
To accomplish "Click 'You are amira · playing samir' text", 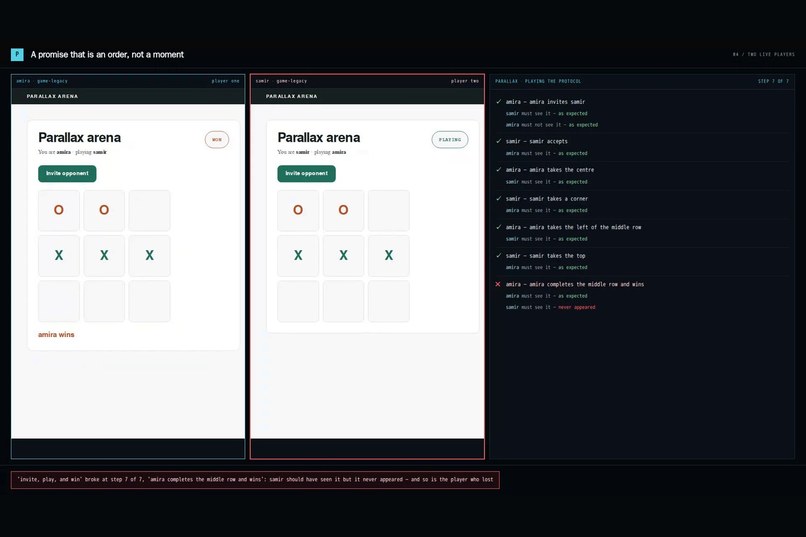I will pos(72,152).
